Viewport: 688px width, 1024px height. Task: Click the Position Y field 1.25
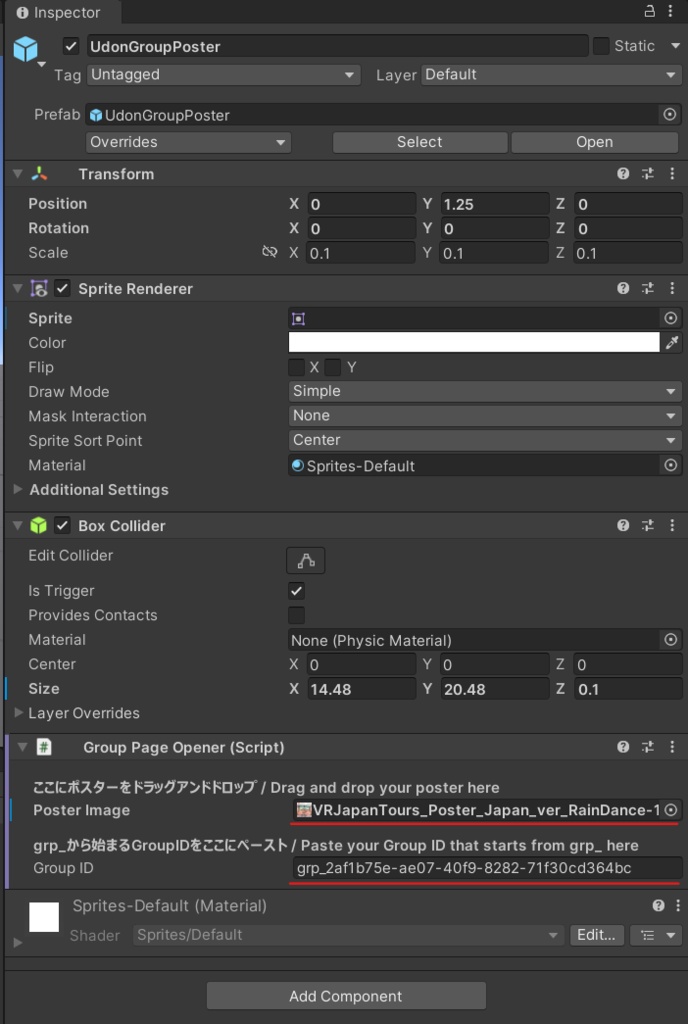[494, 204]
